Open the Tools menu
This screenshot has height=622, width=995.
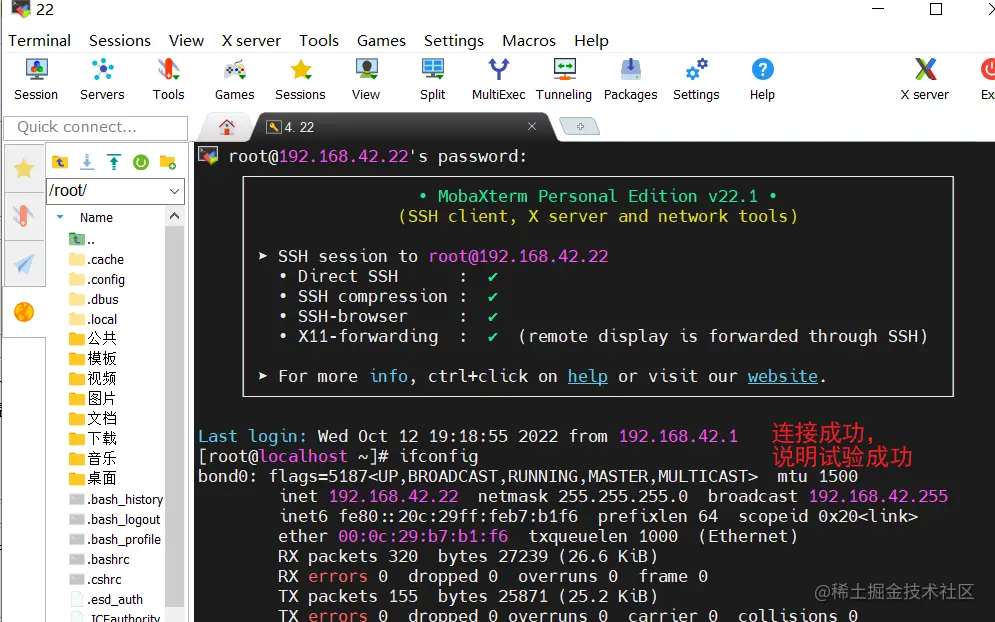tap(319, 41)
